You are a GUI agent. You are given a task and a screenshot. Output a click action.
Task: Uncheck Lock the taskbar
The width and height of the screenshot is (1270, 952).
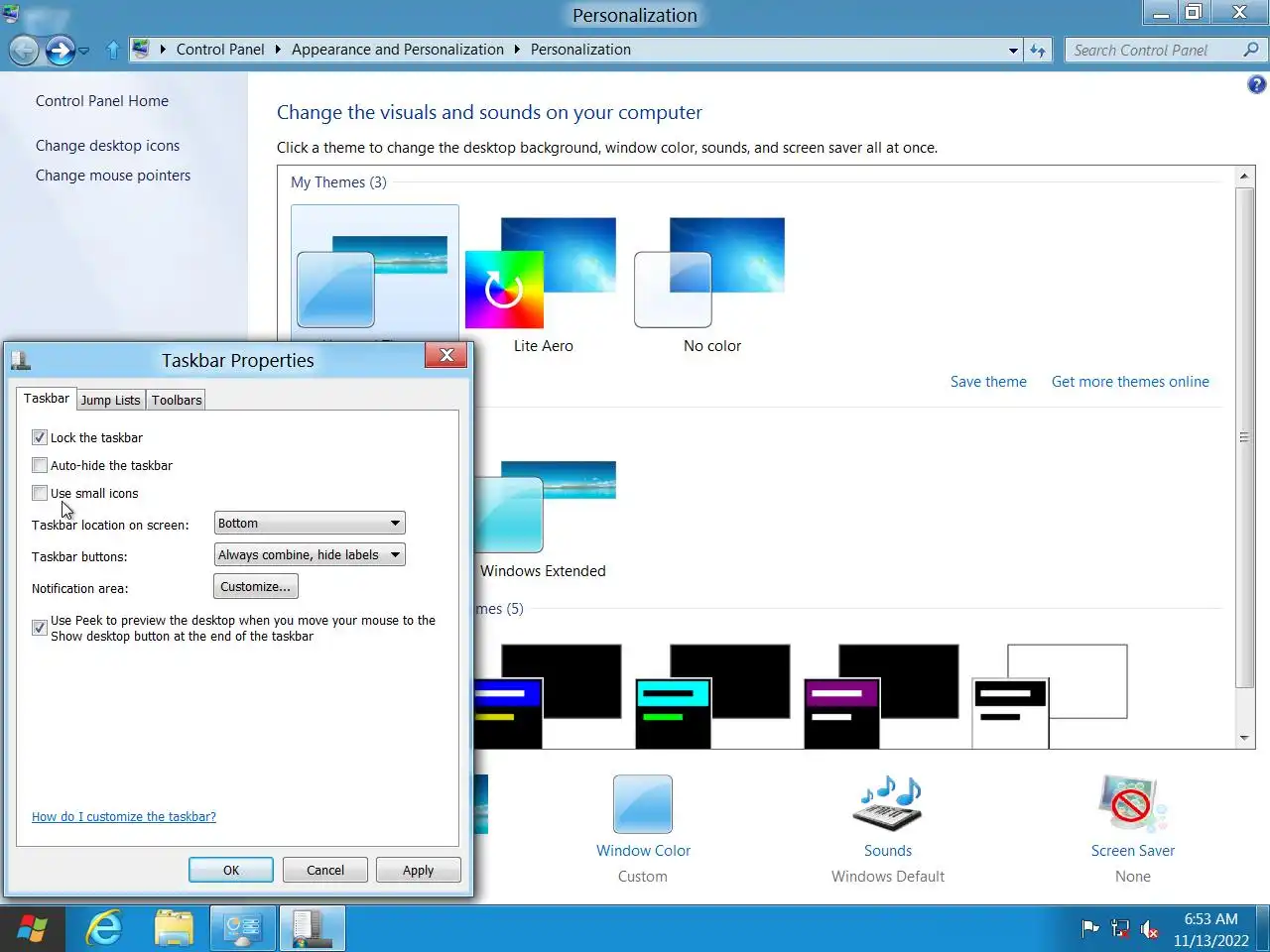(x=40, y=437)
